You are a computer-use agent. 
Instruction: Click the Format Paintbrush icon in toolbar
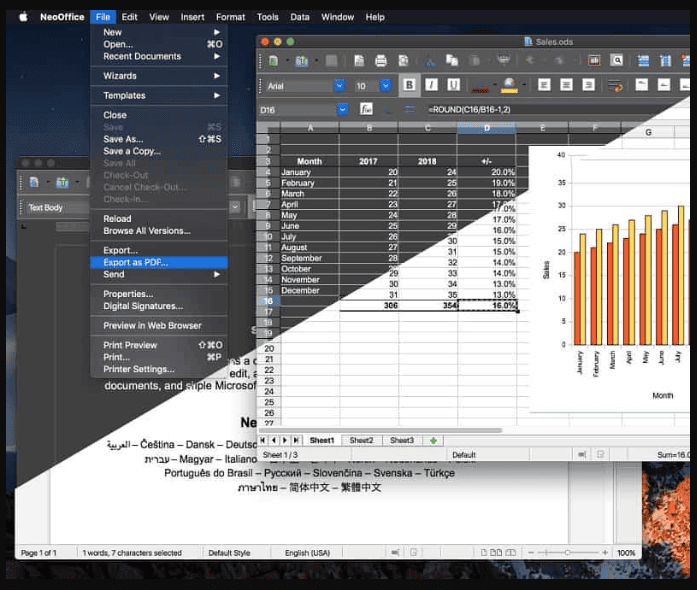[x=503, y=60]
